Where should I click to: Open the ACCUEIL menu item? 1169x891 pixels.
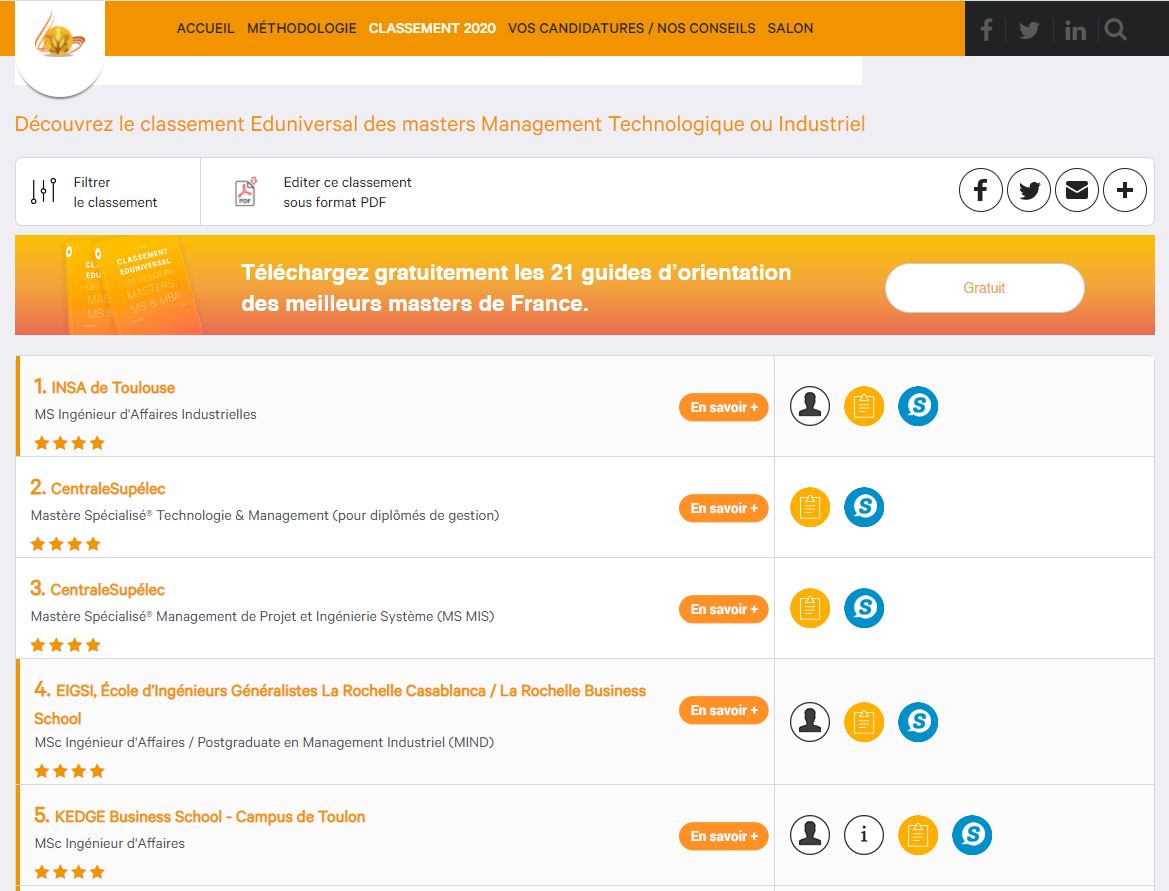click(x=205, y=28)
